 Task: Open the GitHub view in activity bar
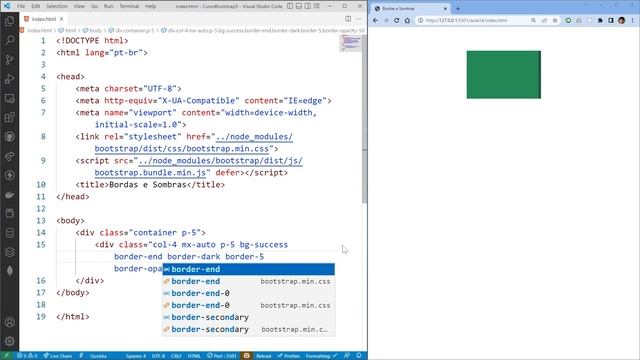click(9, 137)
